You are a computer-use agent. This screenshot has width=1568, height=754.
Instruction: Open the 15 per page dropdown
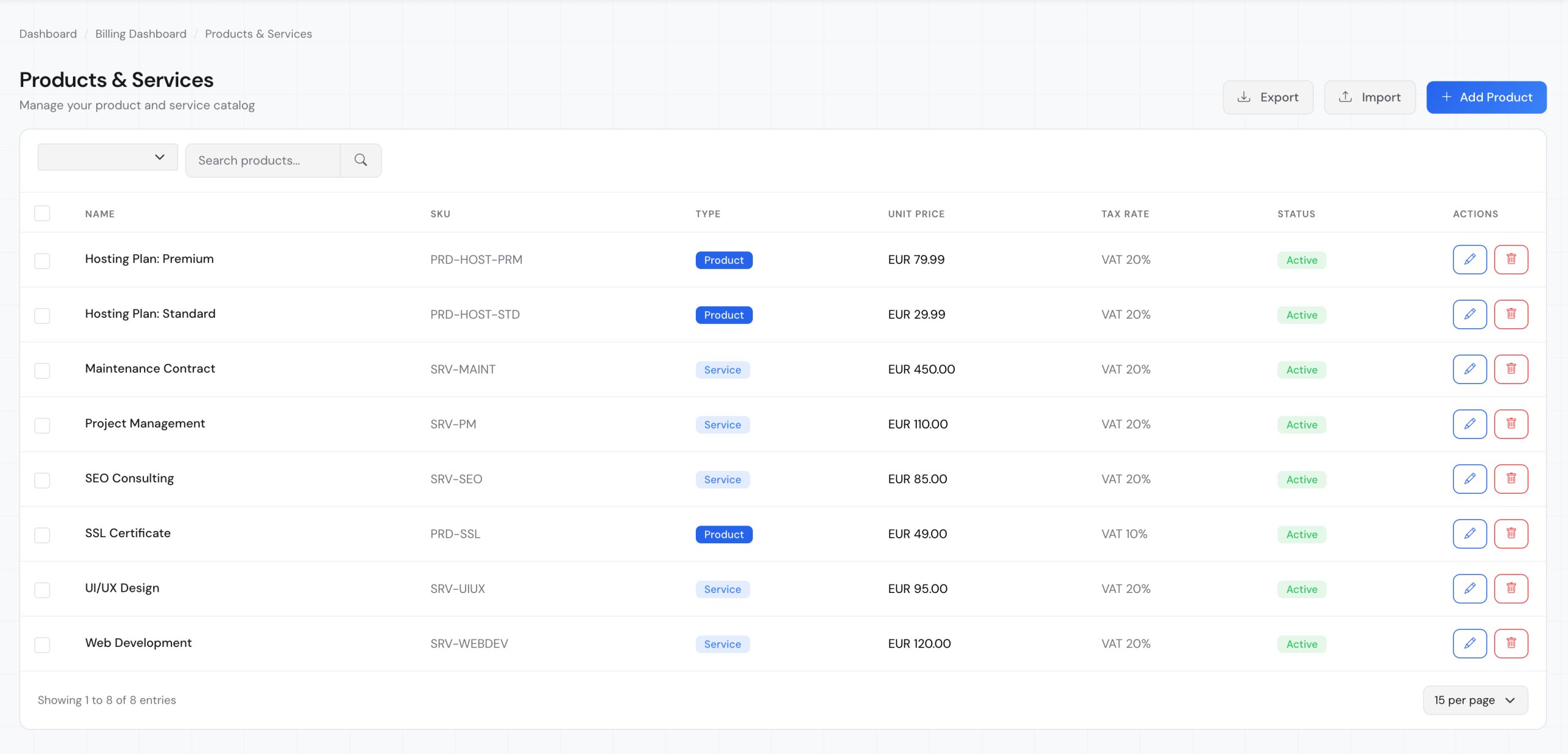tap(1475, 700)
